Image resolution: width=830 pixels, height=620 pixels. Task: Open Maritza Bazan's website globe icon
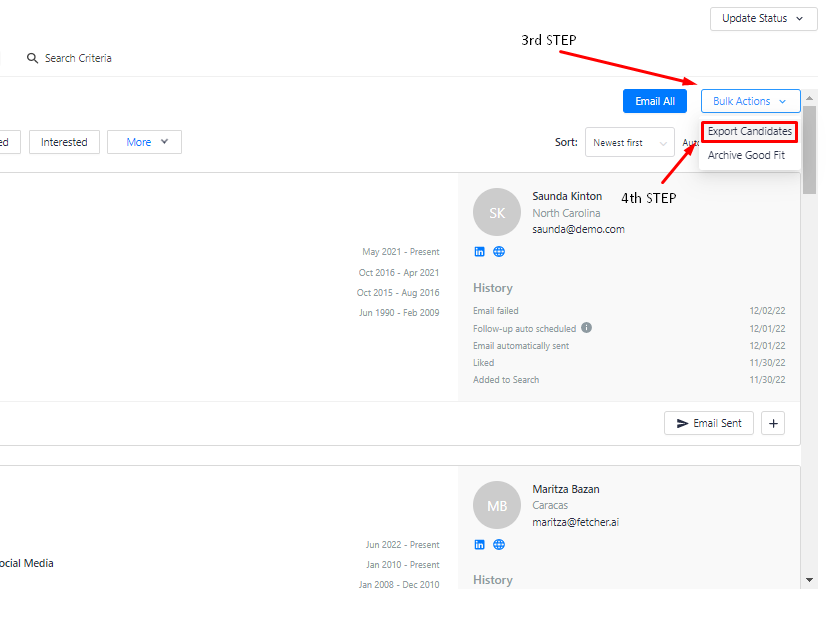[499, 544]
